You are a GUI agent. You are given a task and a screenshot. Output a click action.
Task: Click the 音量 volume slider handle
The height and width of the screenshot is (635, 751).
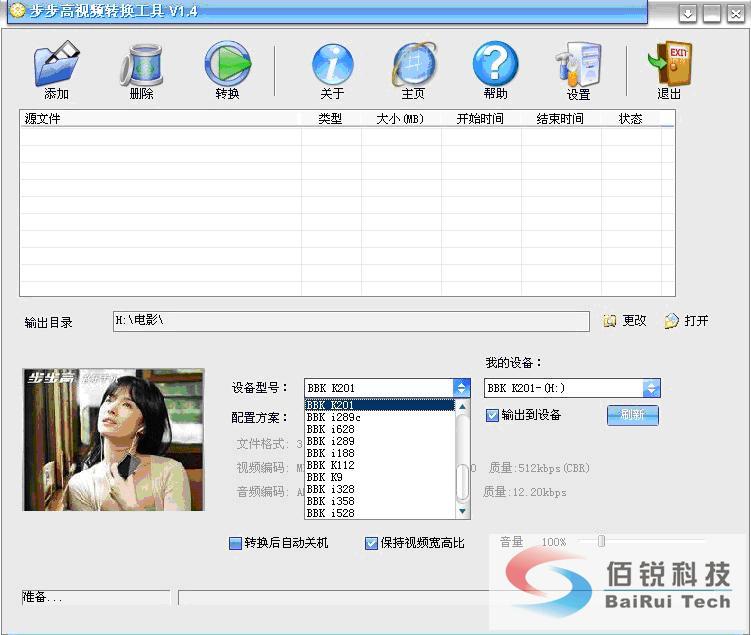click(602, 541)
